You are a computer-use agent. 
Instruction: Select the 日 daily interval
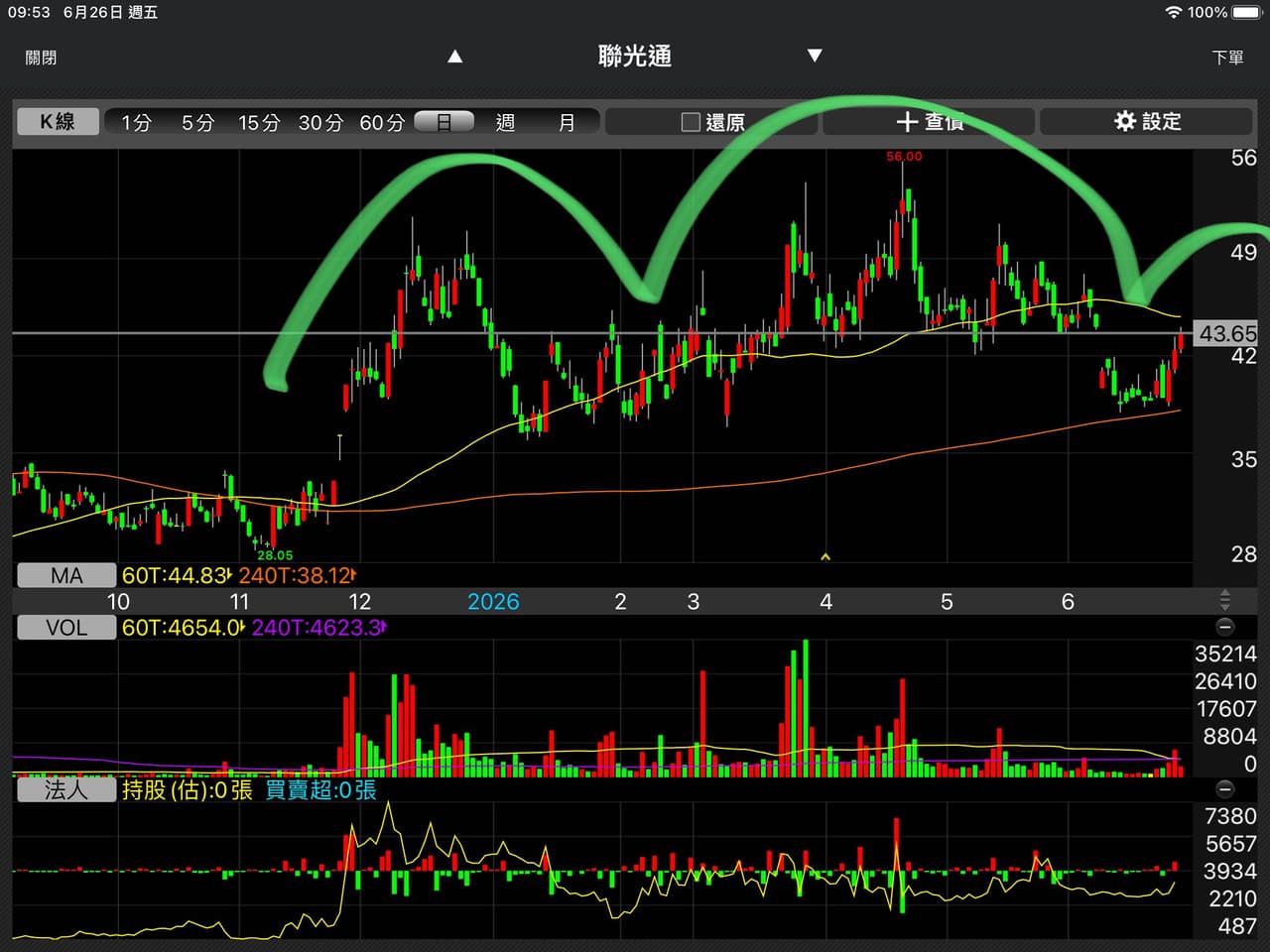pos(444,122)
